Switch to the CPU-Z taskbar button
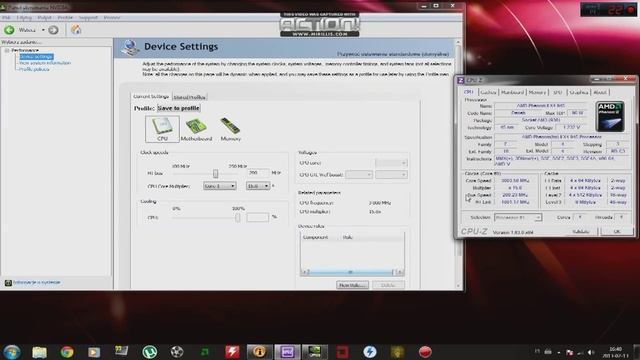 287,352
